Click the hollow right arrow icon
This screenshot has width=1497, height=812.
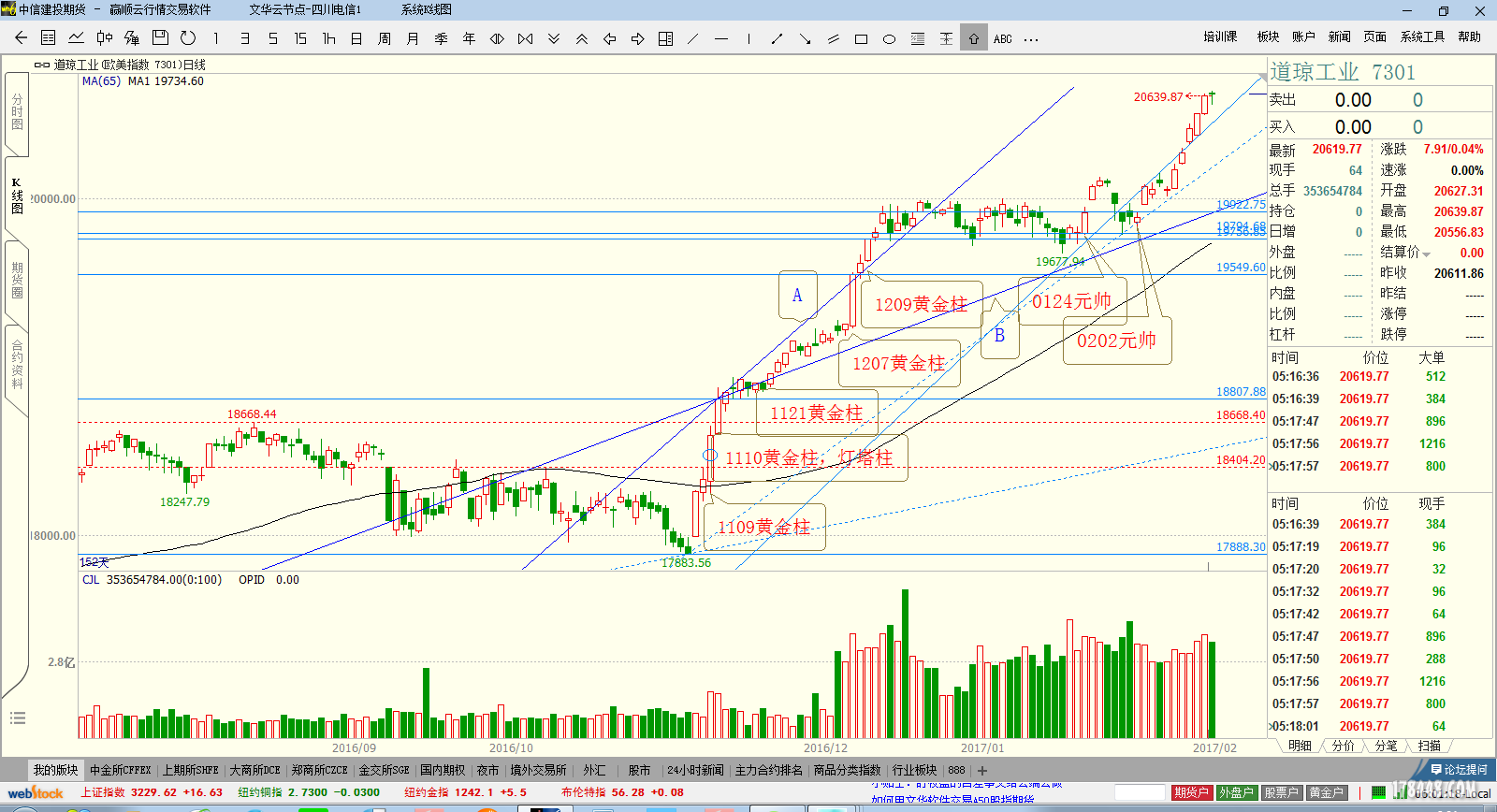tap(637, 38)
